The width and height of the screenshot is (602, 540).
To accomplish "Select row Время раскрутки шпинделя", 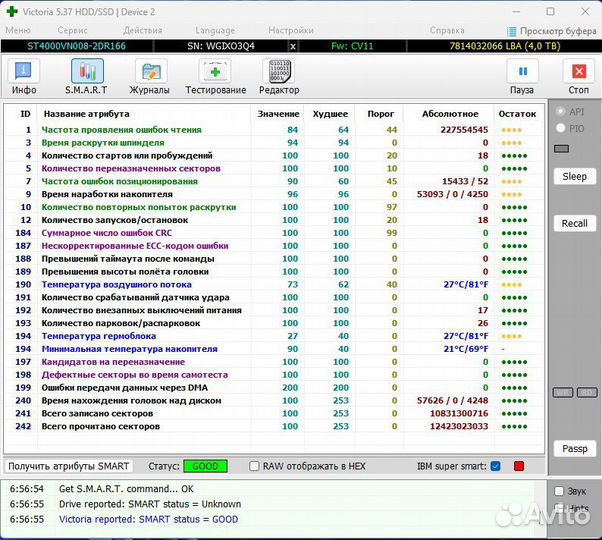I will pos(274,143).
